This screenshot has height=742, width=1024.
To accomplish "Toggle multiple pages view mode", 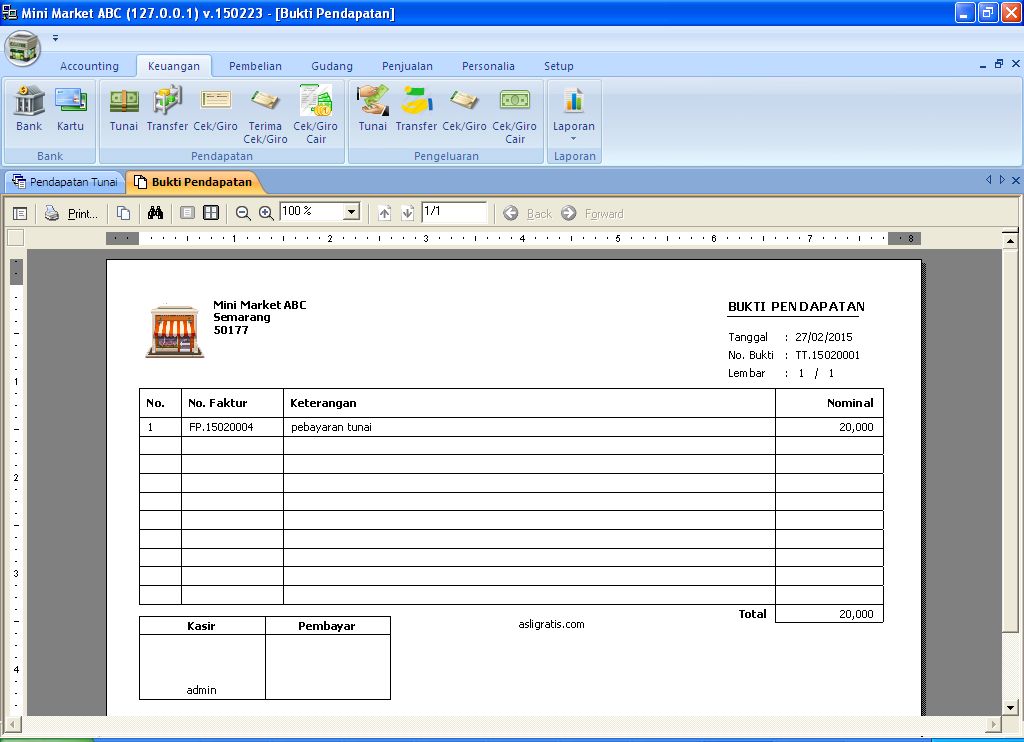I will click(211, 213).
